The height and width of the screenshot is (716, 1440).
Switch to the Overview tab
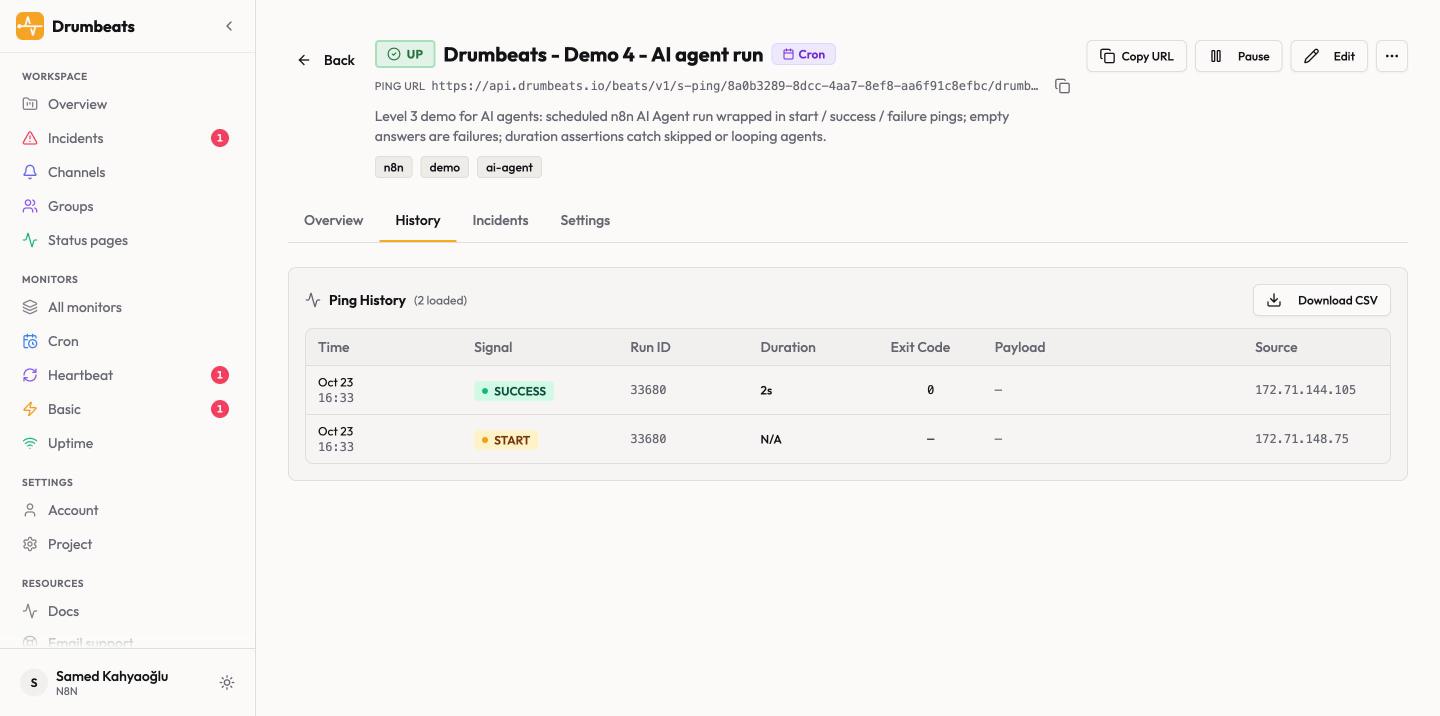[x=334, y=220]
